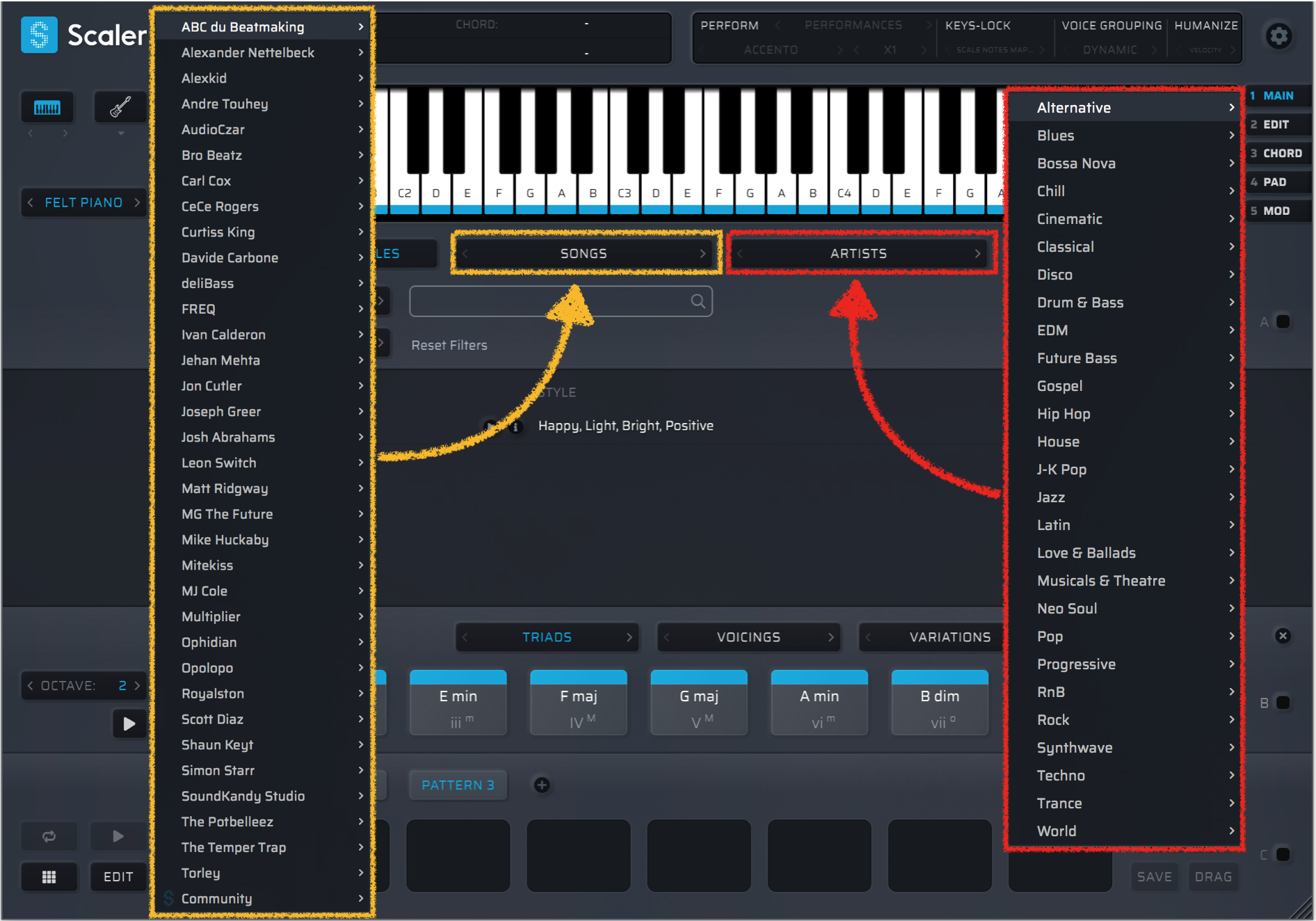Open settings via the gear icon
This screenshot has height=921, width=1316.
click(1278, 36)
